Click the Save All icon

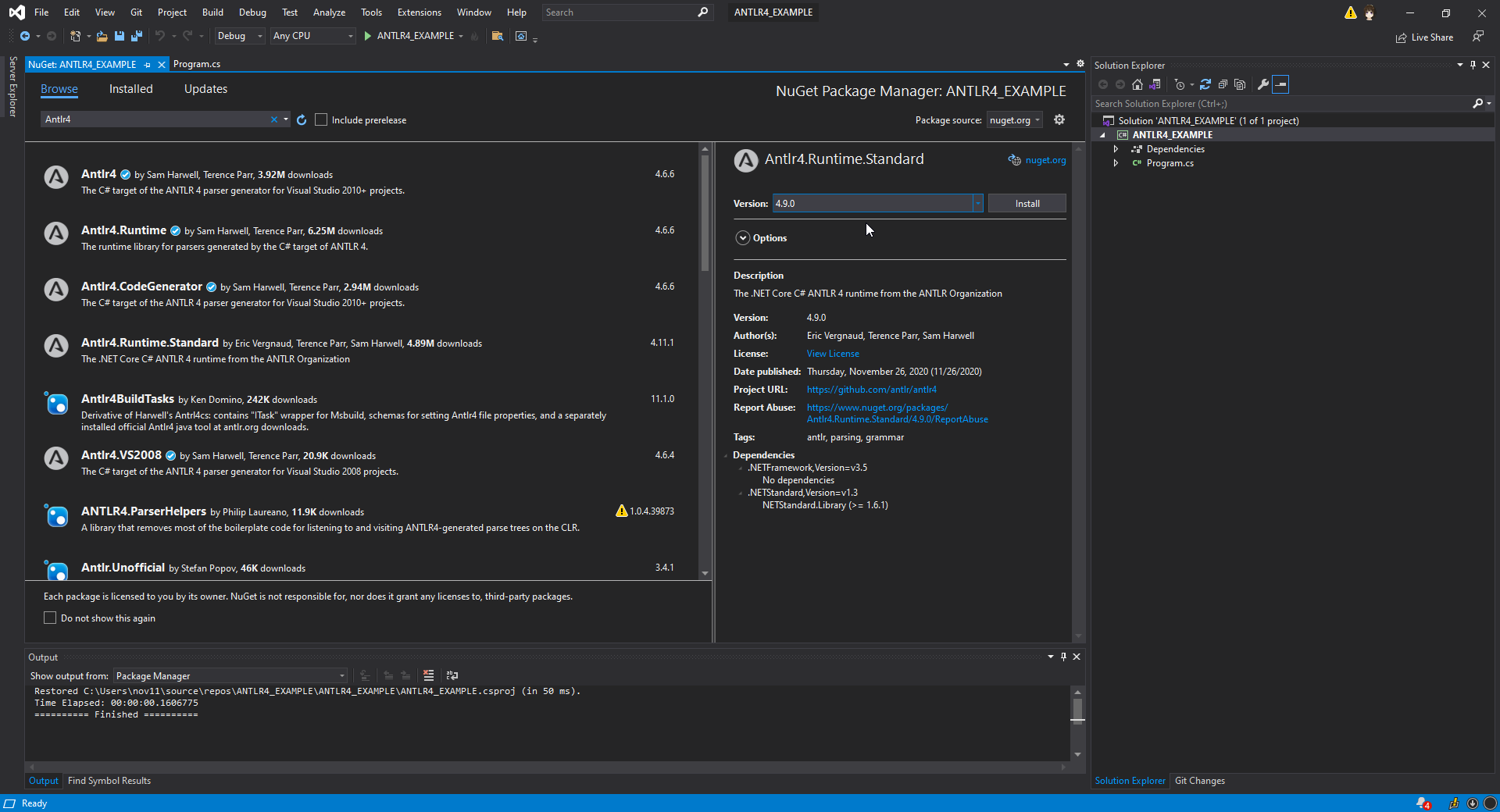tap(137, 36)
